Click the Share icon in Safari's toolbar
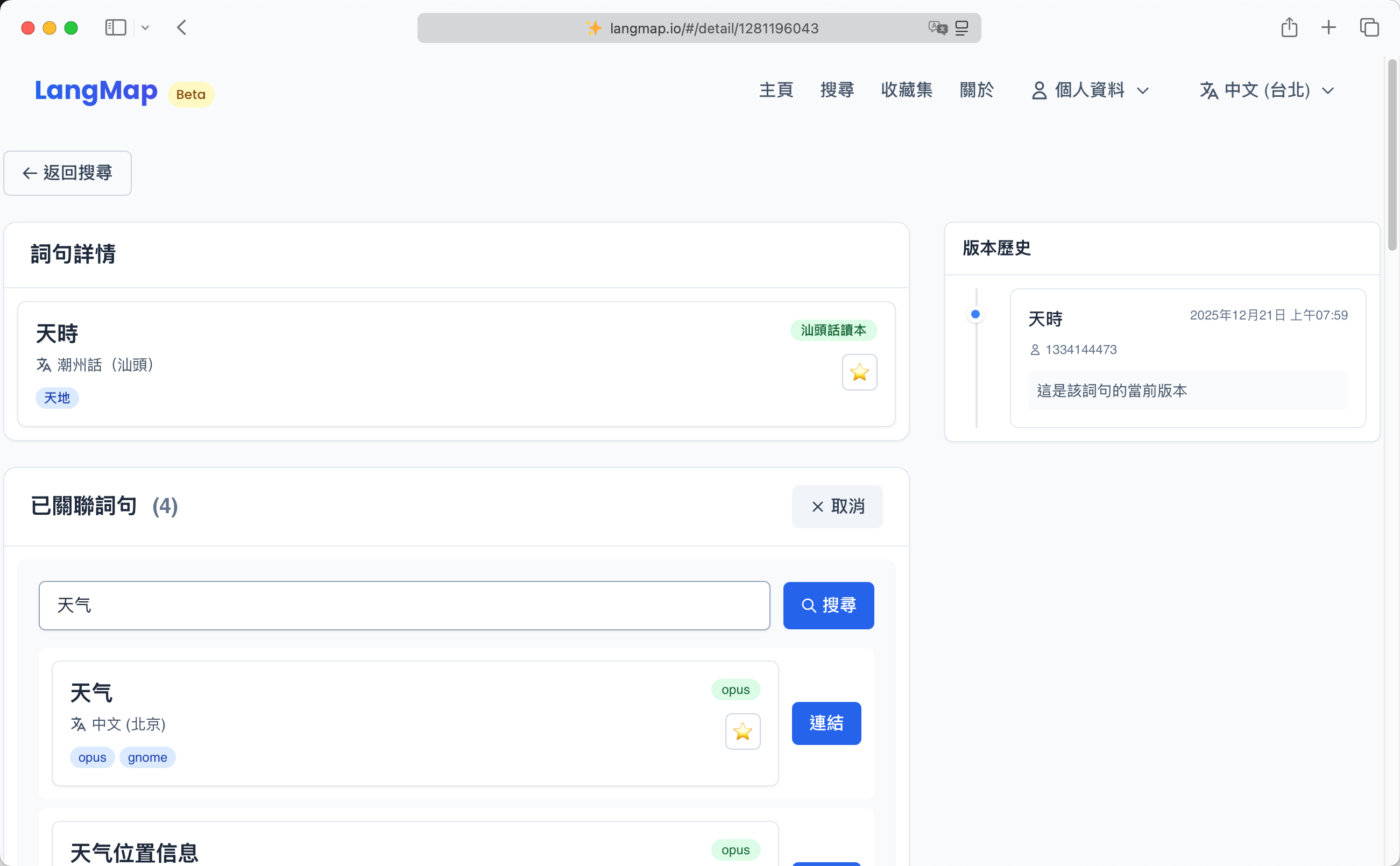 click(x=1289, y=27)
